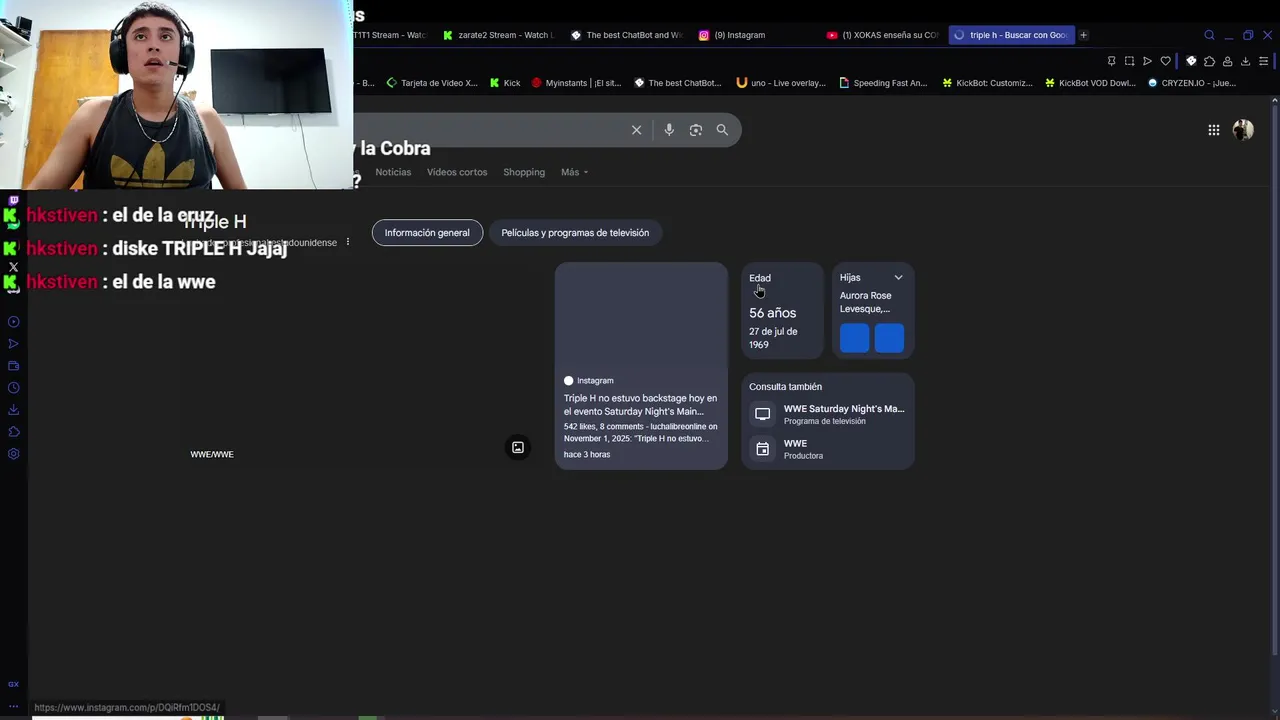This screenshot has height=720, width=1280.
Task: Open the uno - Live overlay bookmark
Action: coord(781,83)
